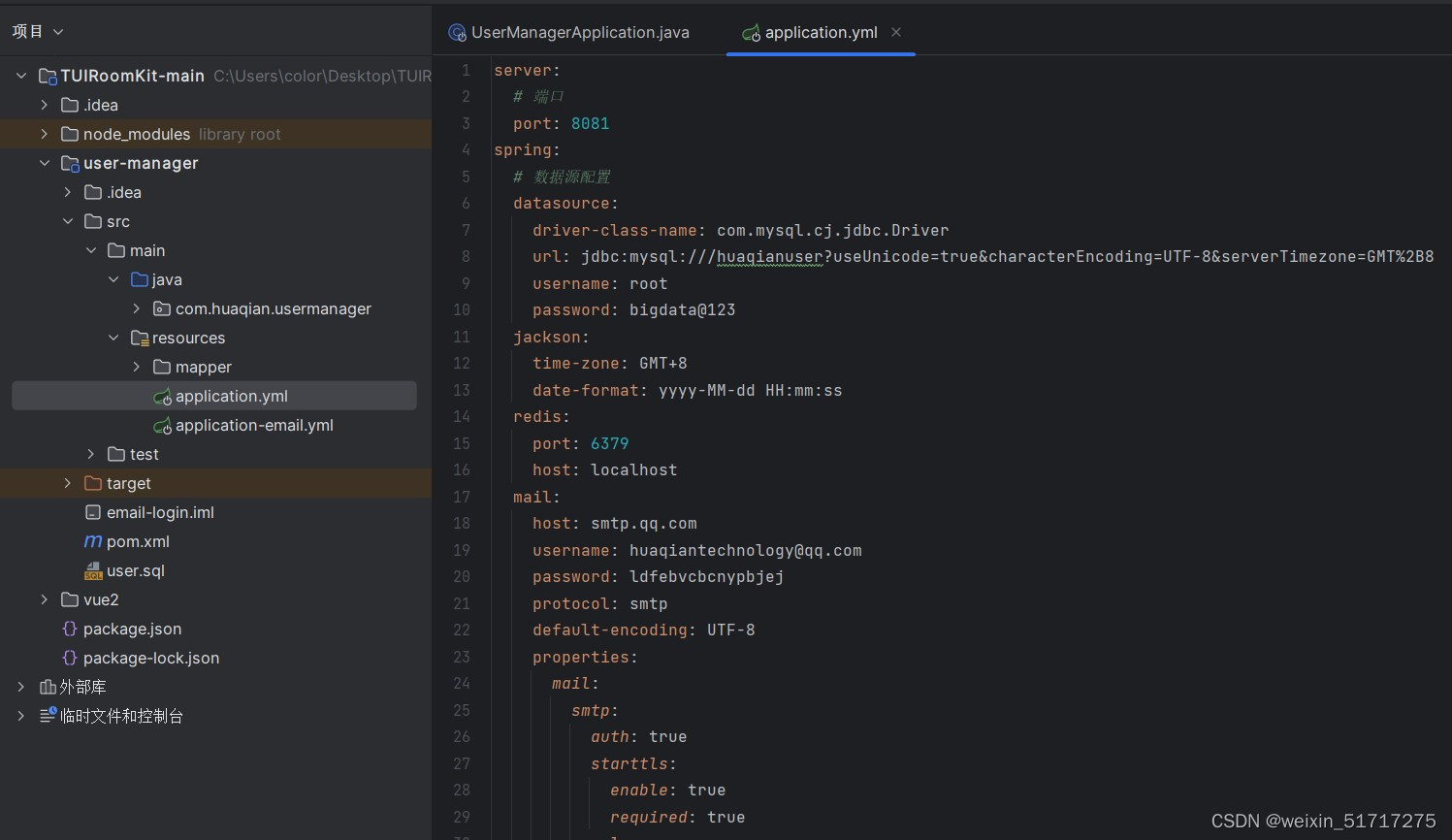This screenshot has height=840, width=1452.
Task: Expand the node_modules library root
Action: (x=44, y=134)
